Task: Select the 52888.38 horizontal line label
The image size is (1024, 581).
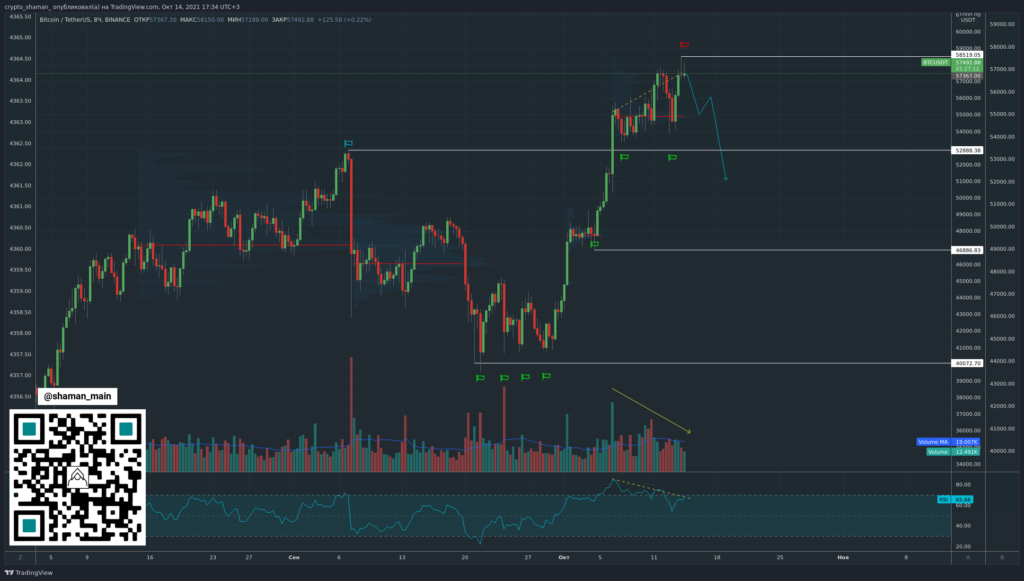Action: pyautogui.click(x=968, y=150)
